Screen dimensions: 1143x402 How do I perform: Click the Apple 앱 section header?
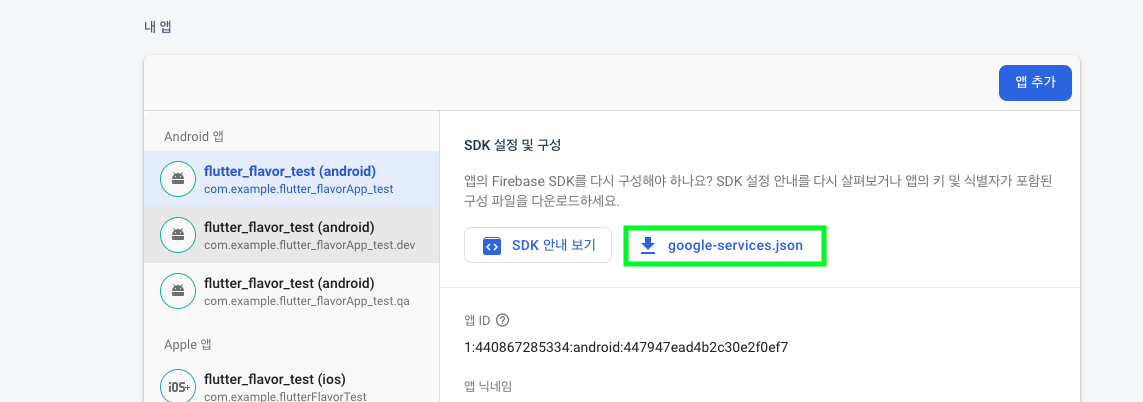click(188, 344)
